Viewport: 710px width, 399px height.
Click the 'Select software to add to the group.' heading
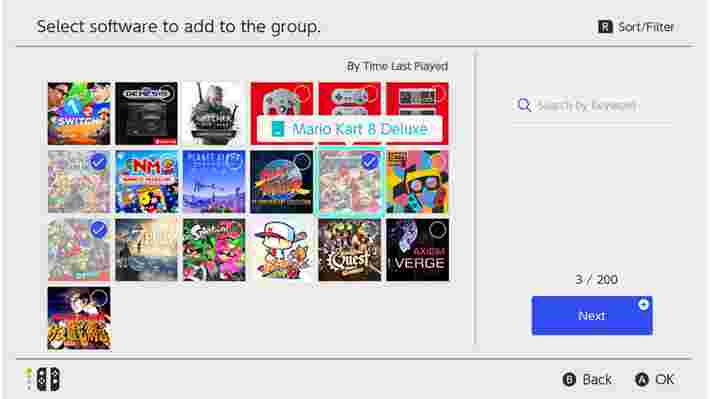[x=178, y=26]
